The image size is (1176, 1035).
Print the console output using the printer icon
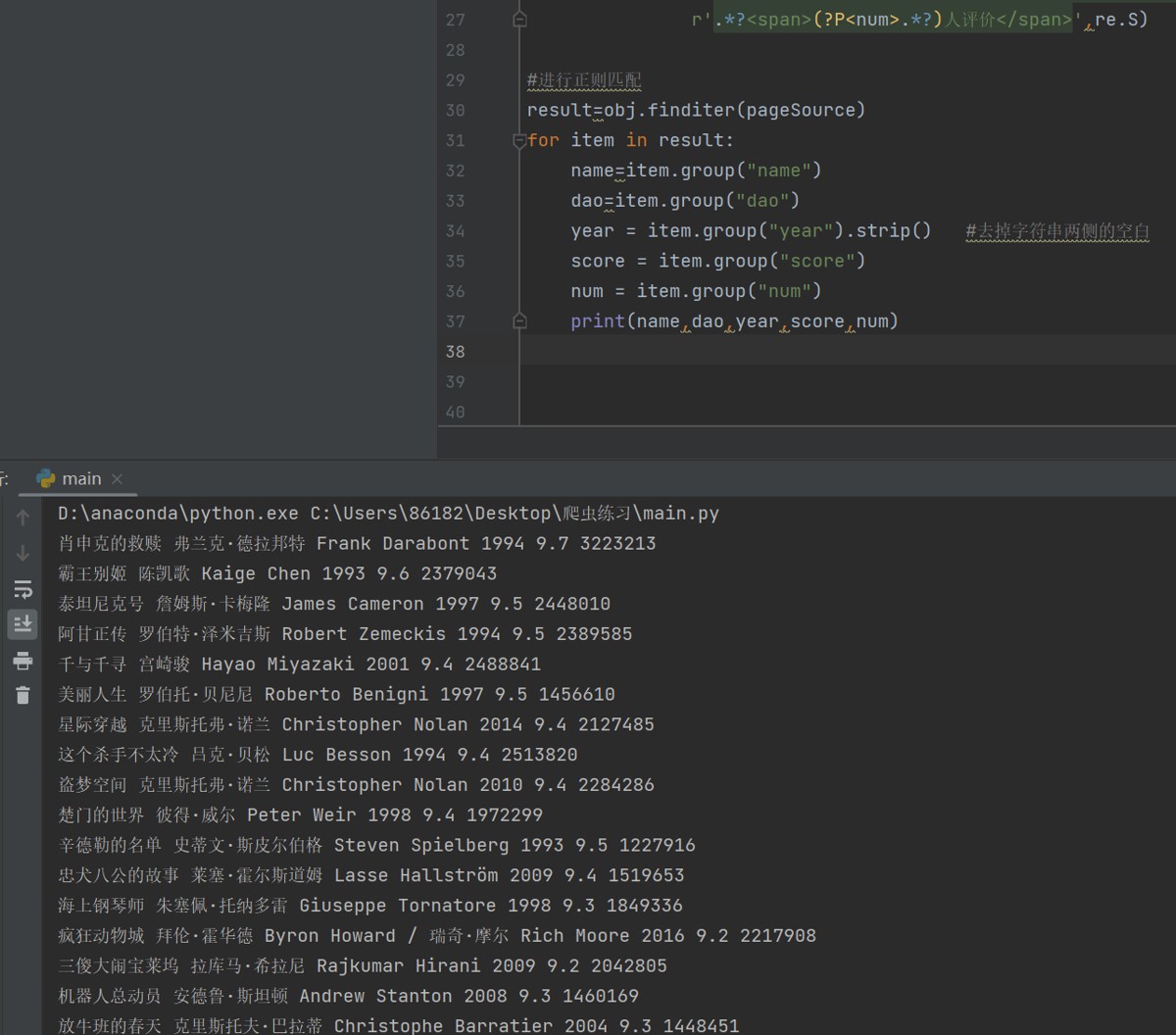coord(23,661)
